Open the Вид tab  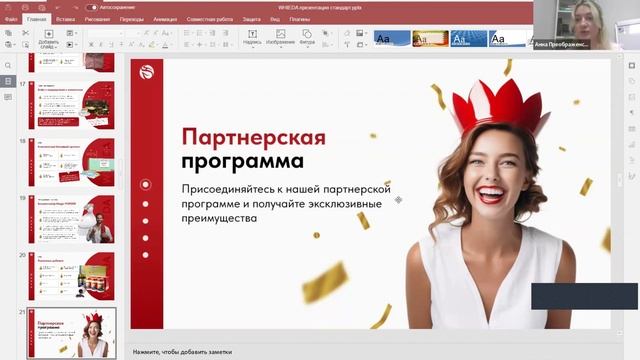275,19
